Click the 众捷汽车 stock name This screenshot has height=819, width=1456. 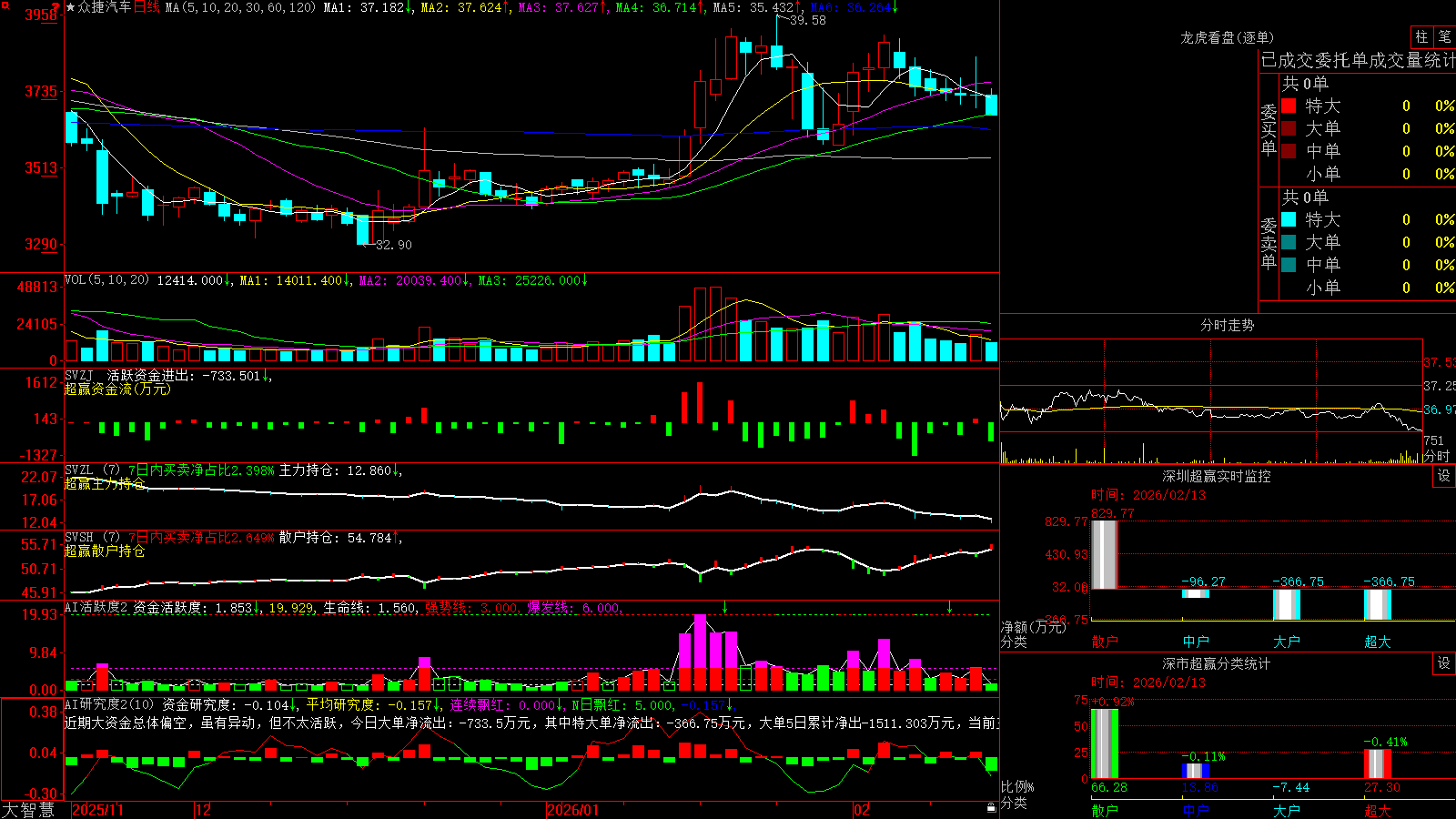(105, 7)
